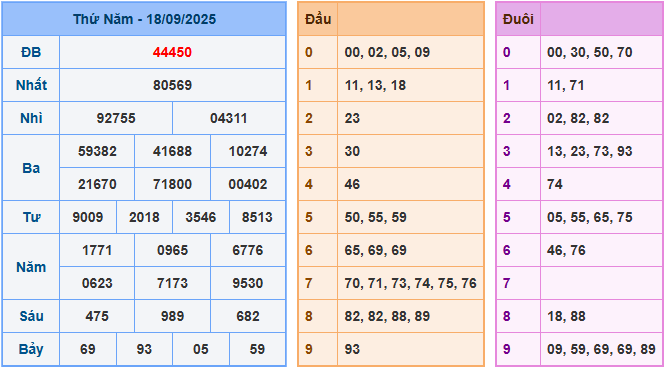Select third prize number 41688
This screenshot has height=367, width=665.
point(172,151)
